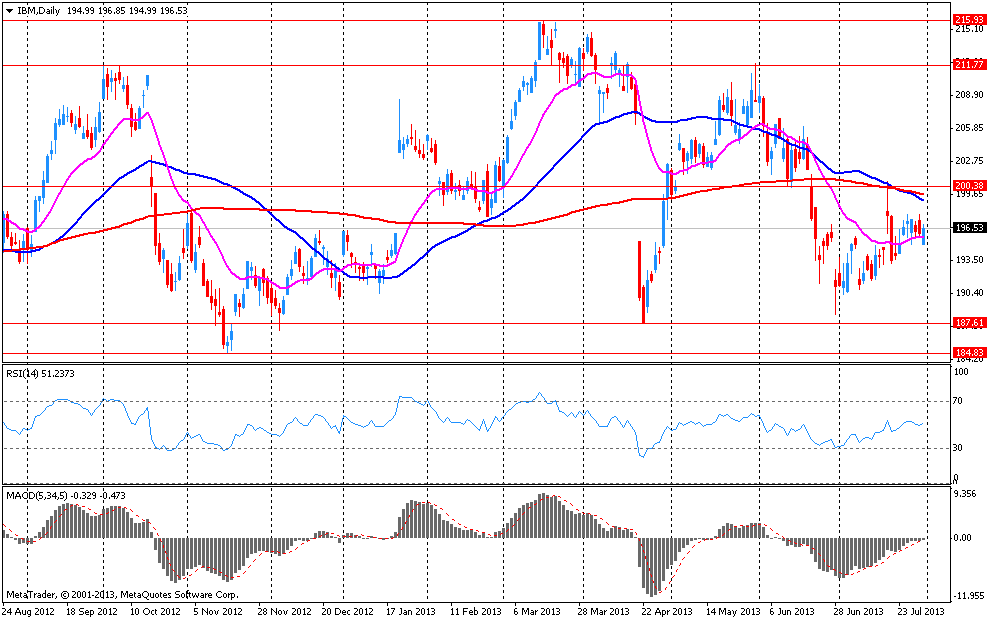
Task: Click the 10 Oct 2012 date label
Action: coord(155,612)
